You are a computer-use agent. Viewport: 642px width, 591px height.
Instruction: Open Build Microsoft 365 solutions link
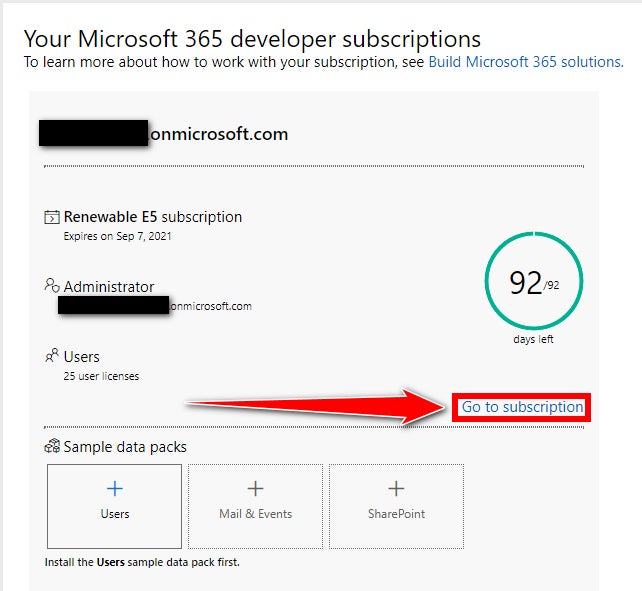pos(526,62)
